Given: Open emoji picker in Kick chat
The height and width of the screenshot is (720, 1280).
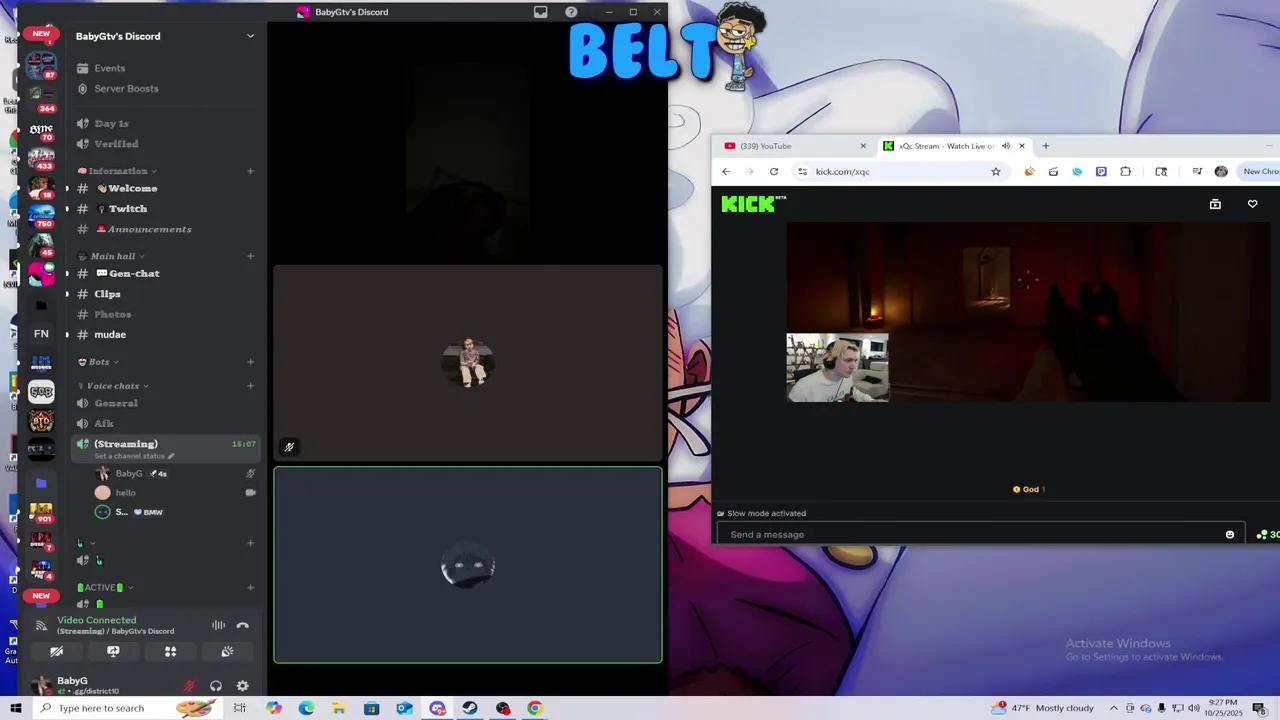Looking at the screenshot, I should tap(1230, 534).
